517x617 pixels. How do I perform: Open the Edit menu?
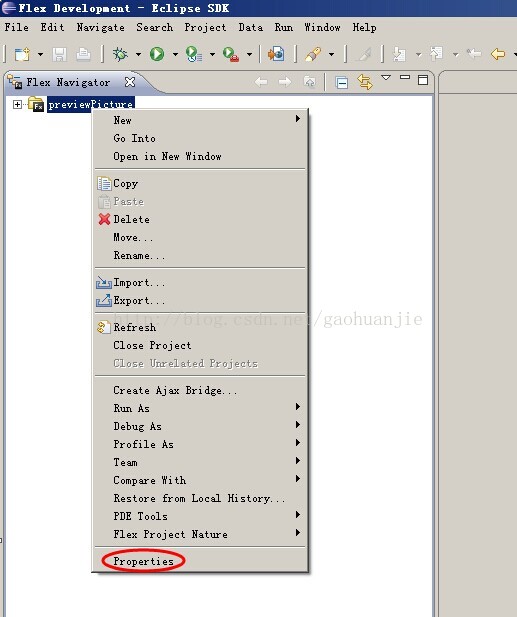[52, 28]
